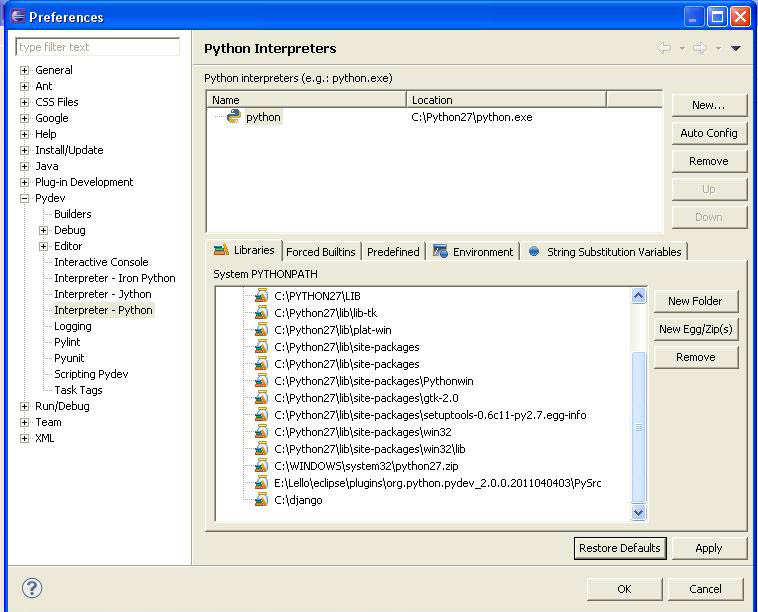Switch to the Forced Builtins tab
The width and height of the screenshot is (758, 612).
point(321,252)
